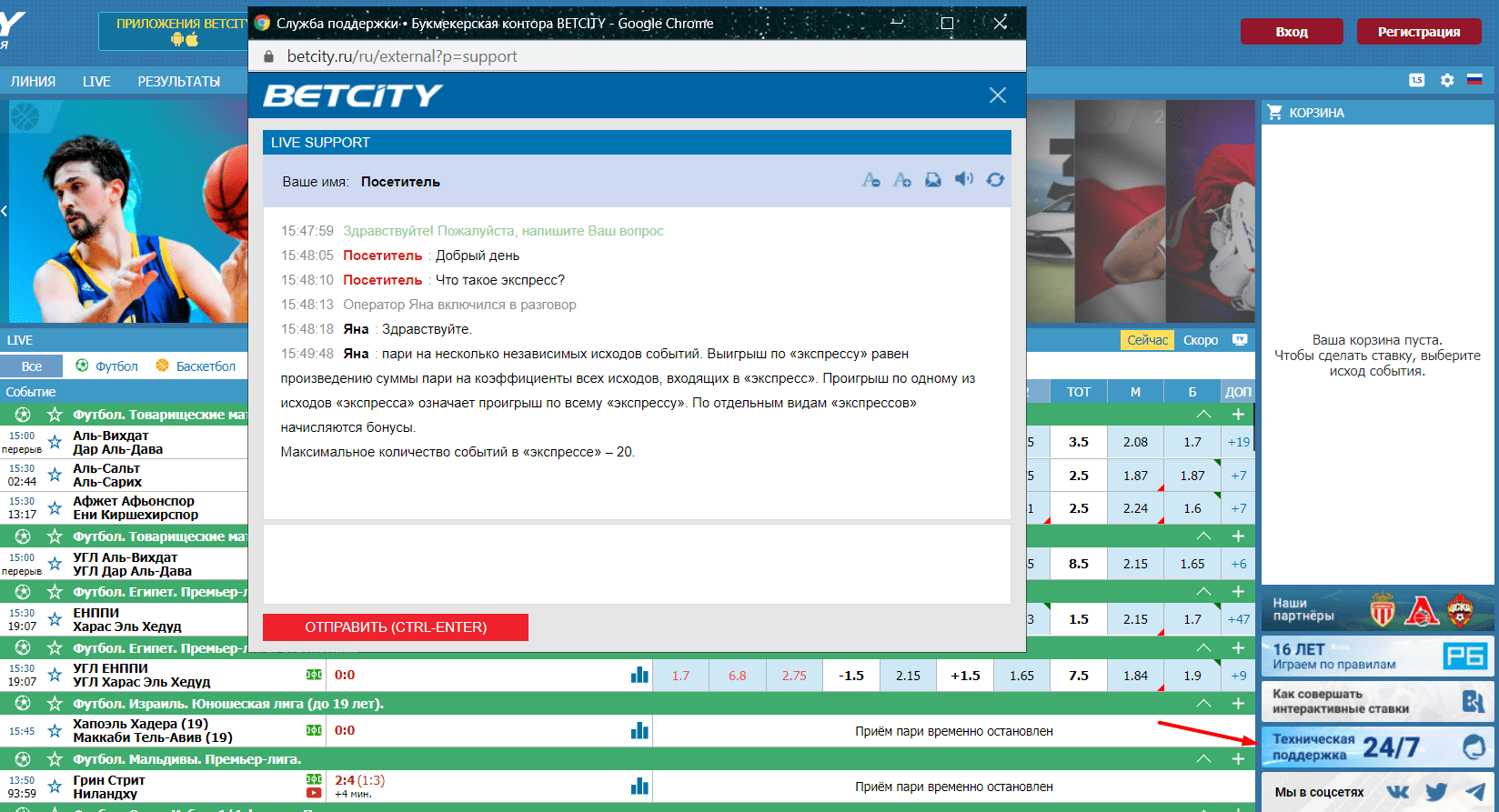This screenshot has height=812, width=1499.
Task: Favorite Грин Стрит vs Ниландху star
Action: click(x=55, y=787)
